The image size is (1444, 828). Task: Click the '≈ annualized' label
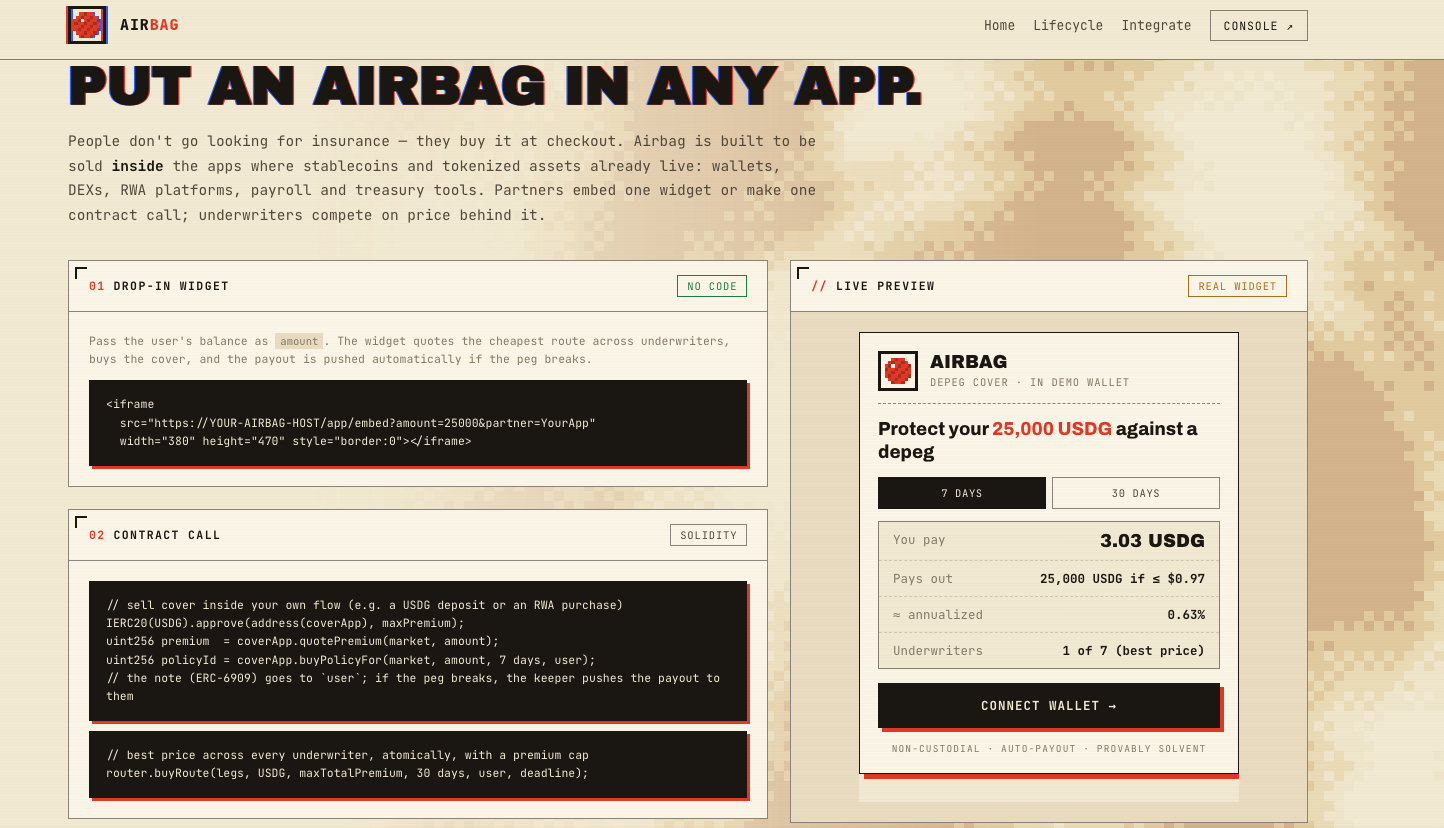pos(938,615)
